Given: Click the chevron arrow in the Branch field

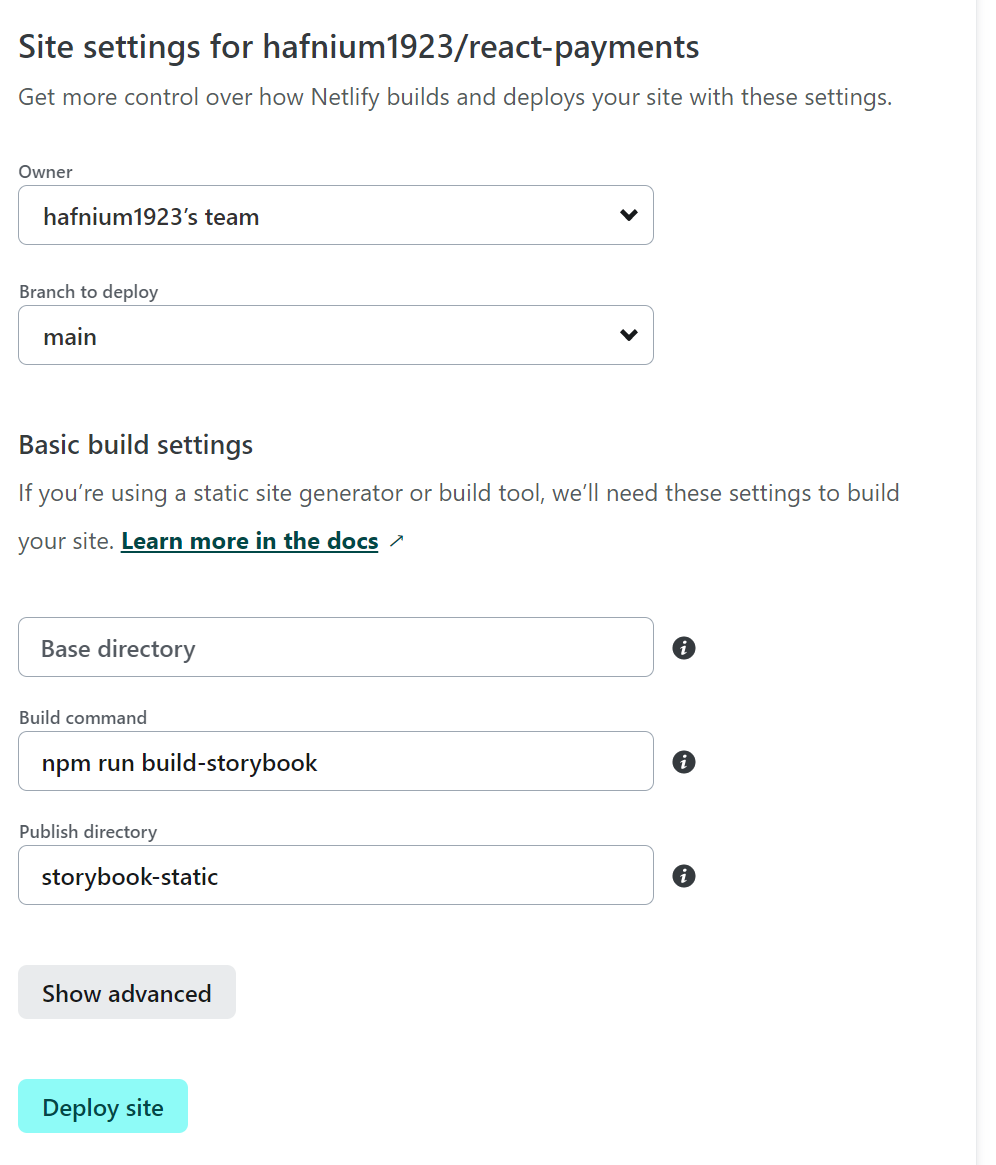Looking at the screenshot, I should pos(629,335).
